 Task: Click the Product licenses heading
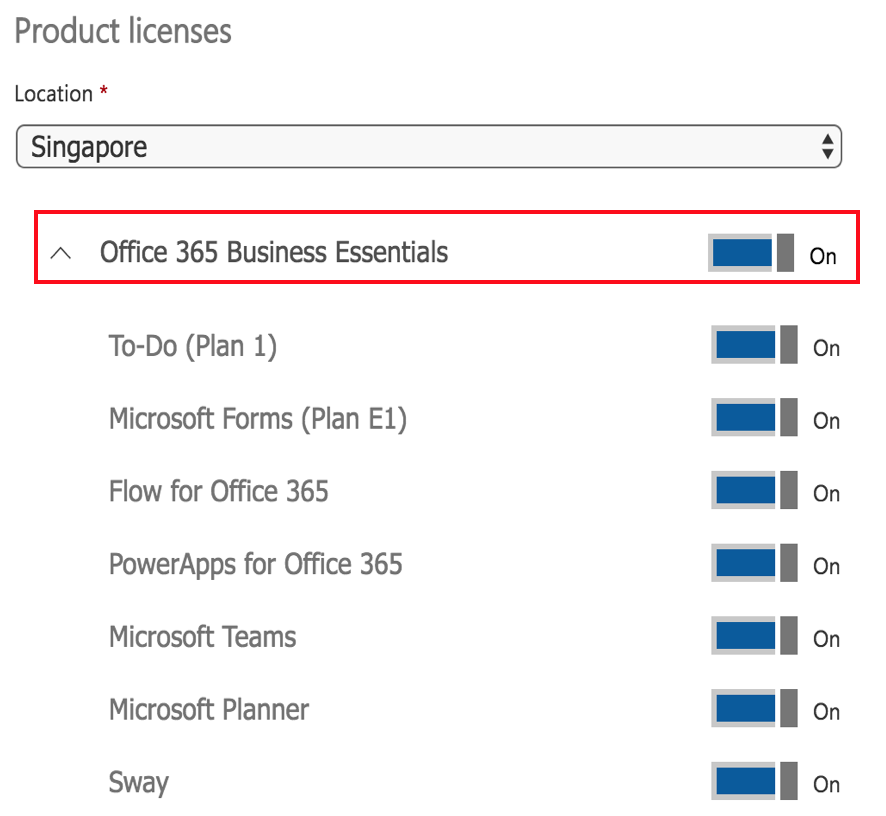click(123, 31)
